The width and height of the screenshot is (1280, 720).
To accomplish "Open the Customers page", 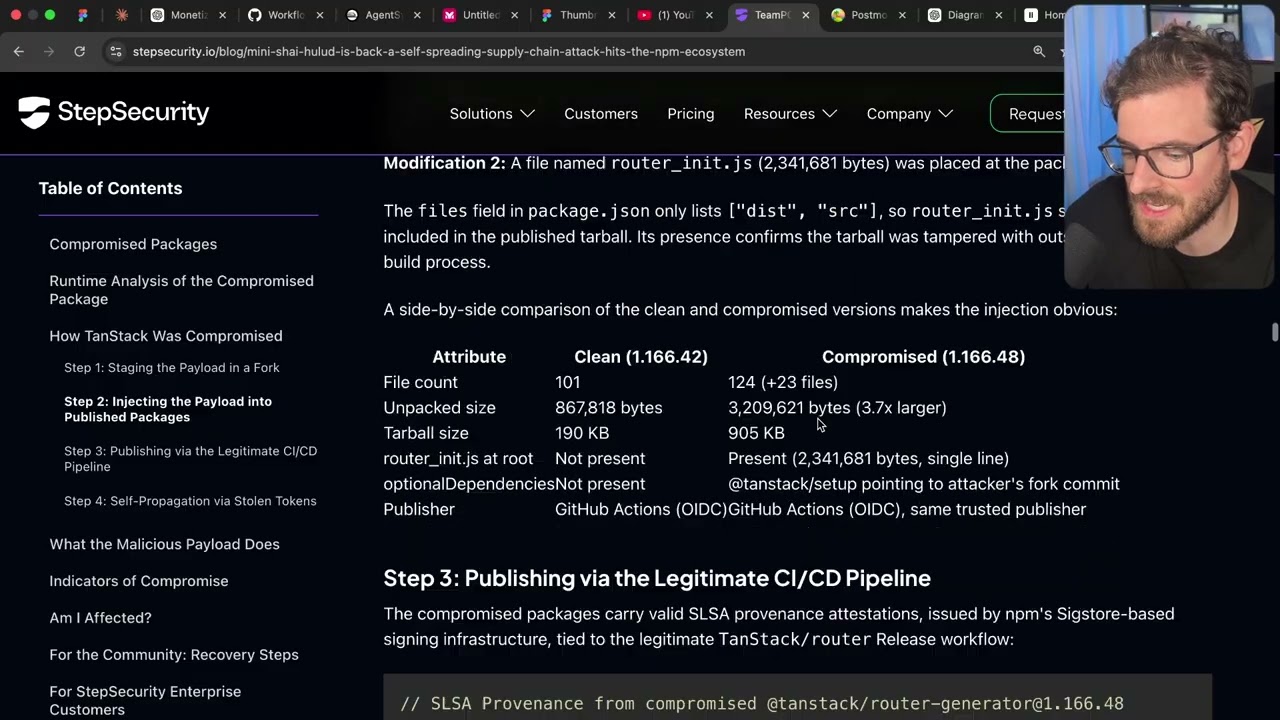I will pyautogui.click(x=601, y=114).
